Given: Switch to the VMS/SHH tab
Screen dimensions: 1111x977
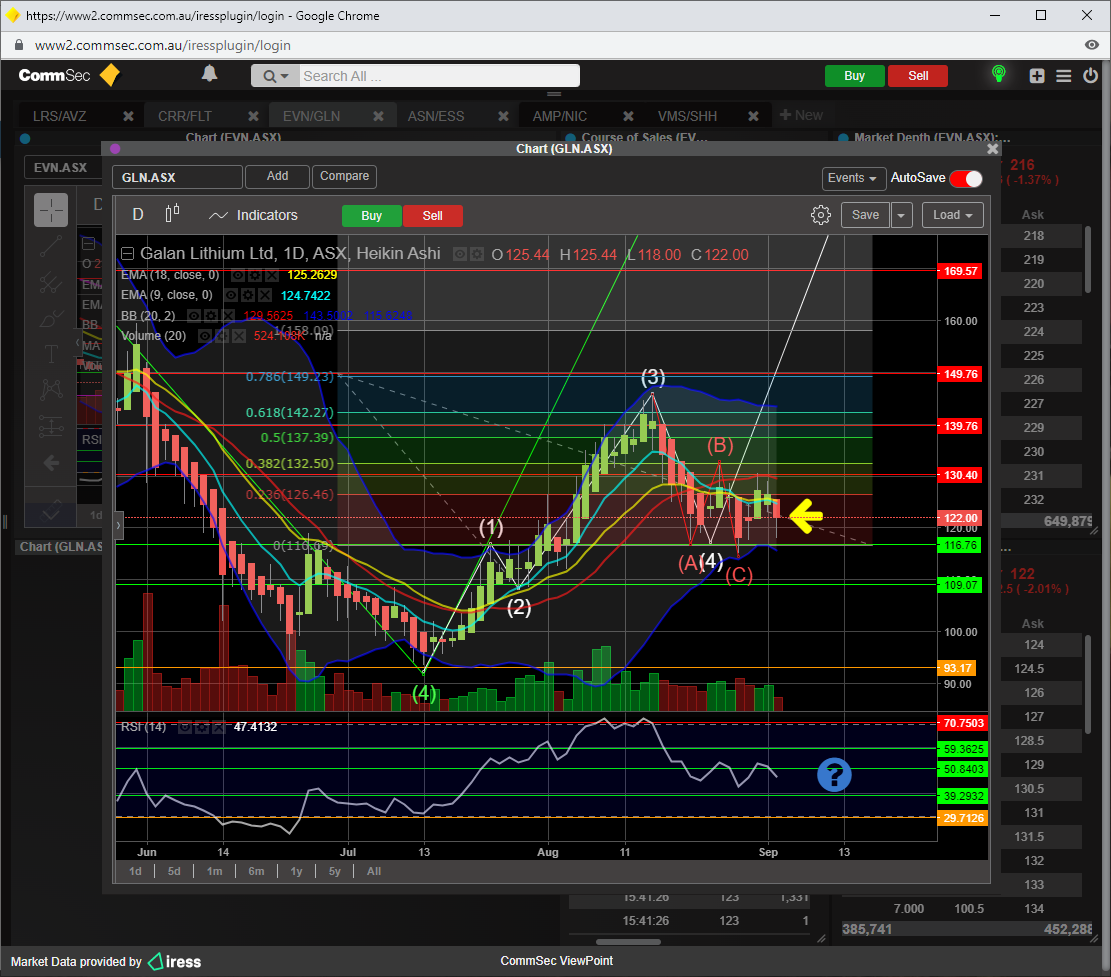Looking at the screenshot, I should pyautogui.click(x=687, y=116).
